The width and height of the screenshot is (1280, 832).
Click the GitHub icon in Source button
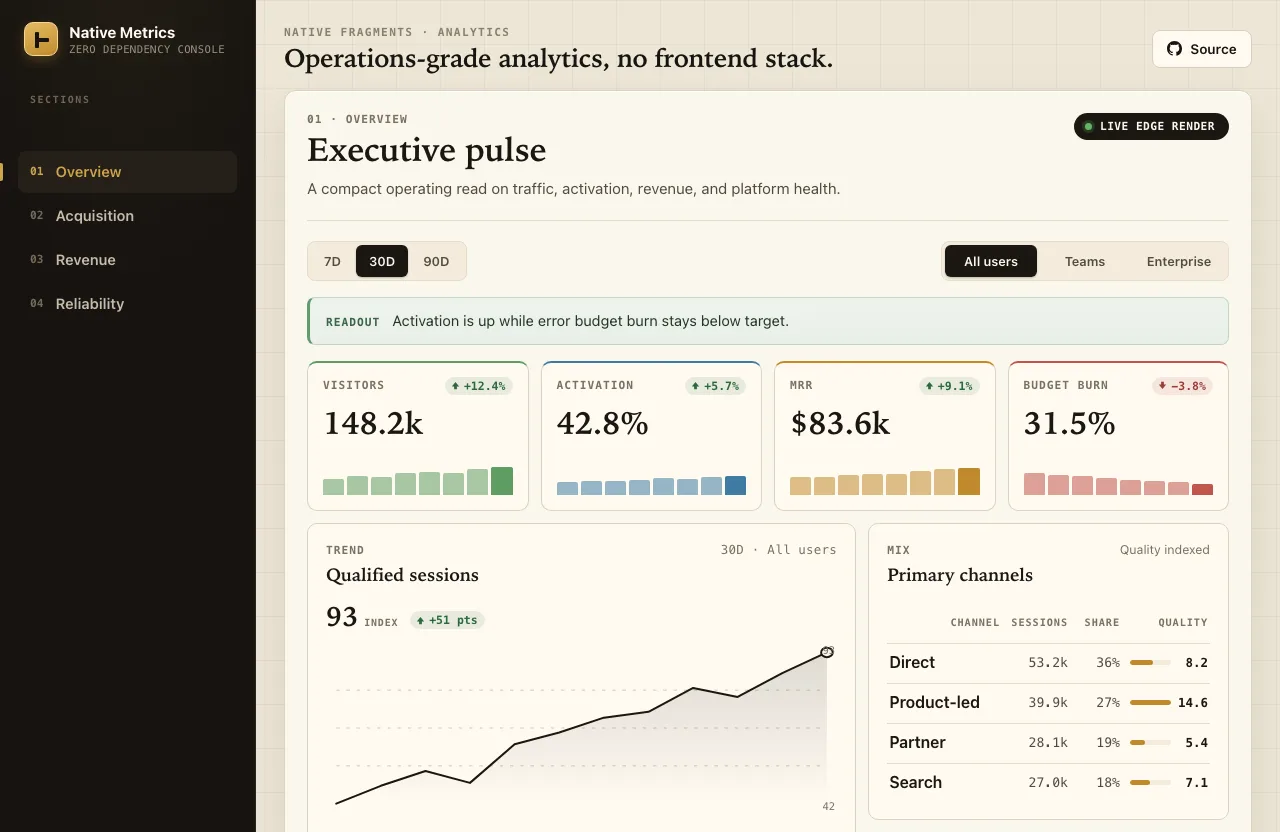point(1175,49)
